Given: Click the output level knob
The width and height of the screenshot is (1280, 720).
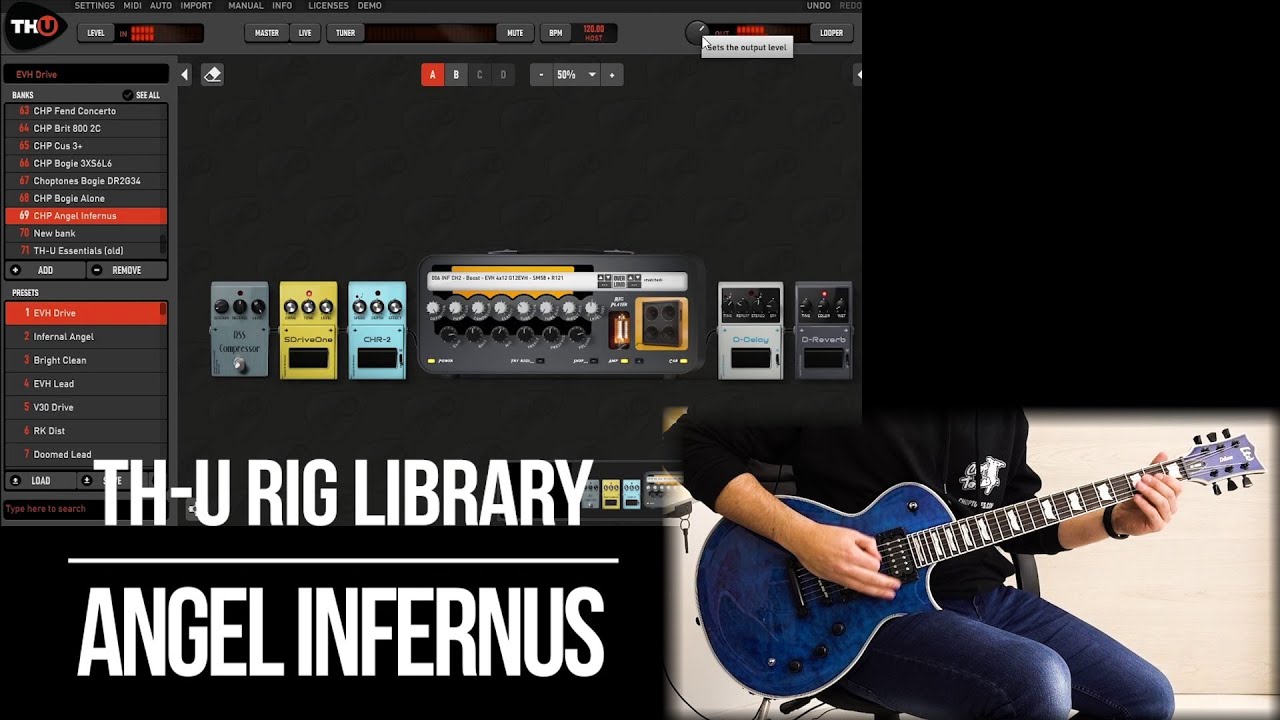Looking at the screenshot, I should [696, 33].
